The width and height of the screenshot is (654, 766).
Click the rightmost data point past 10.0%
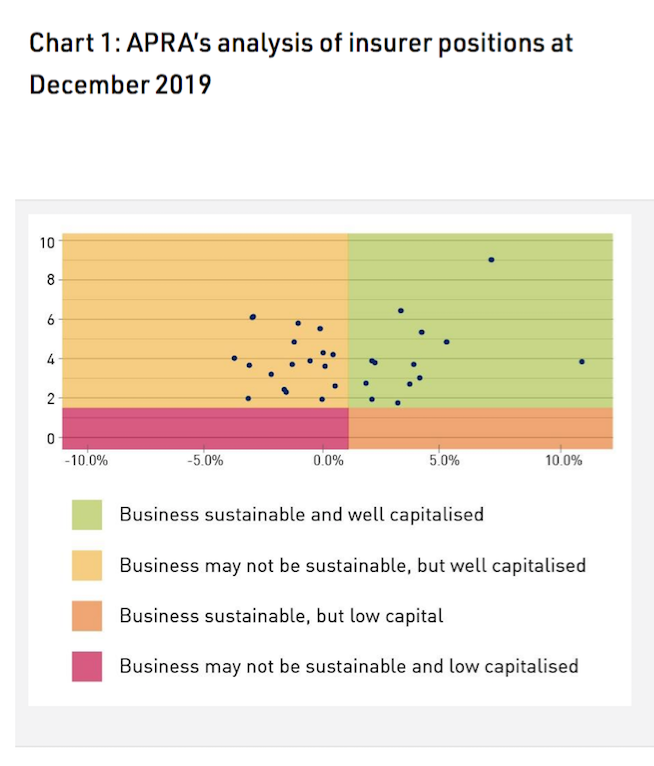pos(581,361)
